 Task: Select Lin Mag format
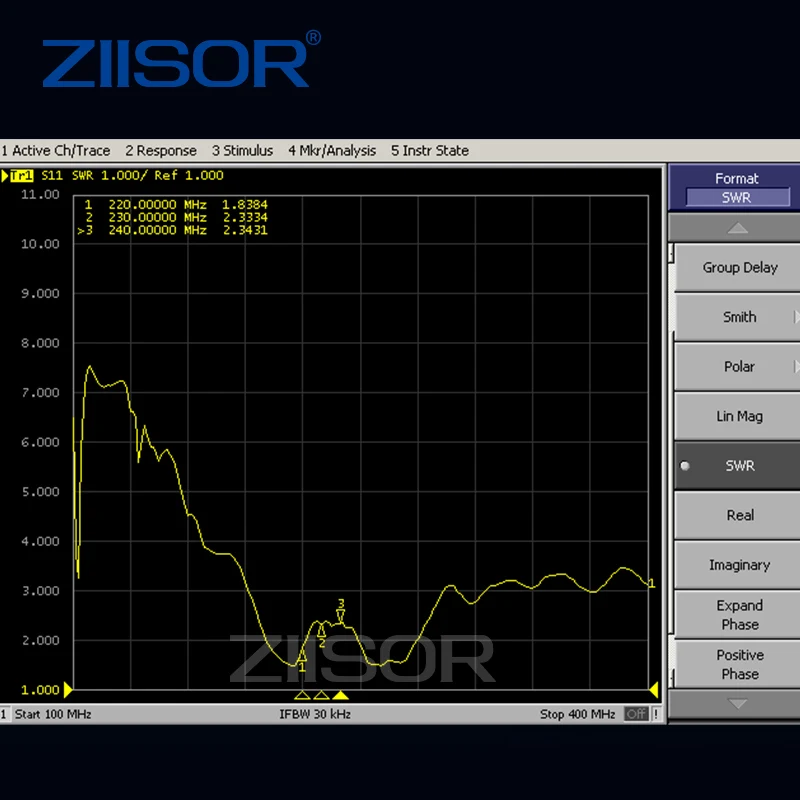point(738,416)
